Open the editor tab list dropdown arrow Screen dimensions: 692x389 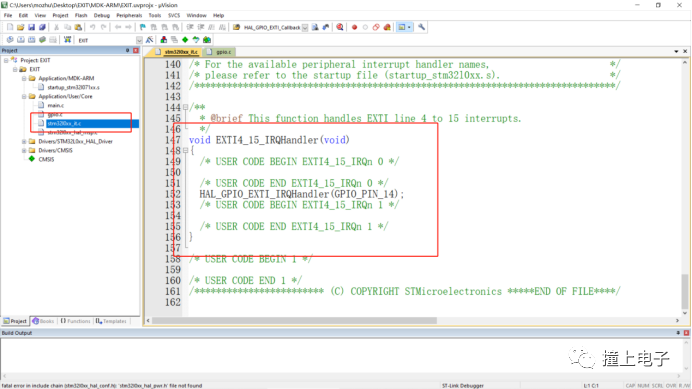(676, 52)
